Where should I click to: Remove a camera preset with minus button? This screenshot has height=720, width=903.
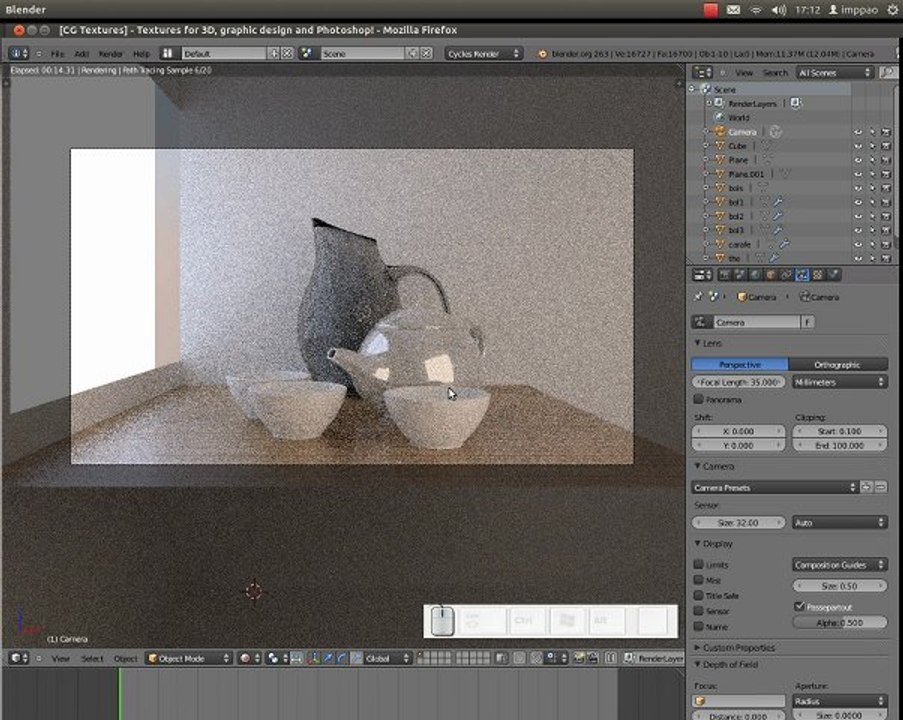coord(880,487)
